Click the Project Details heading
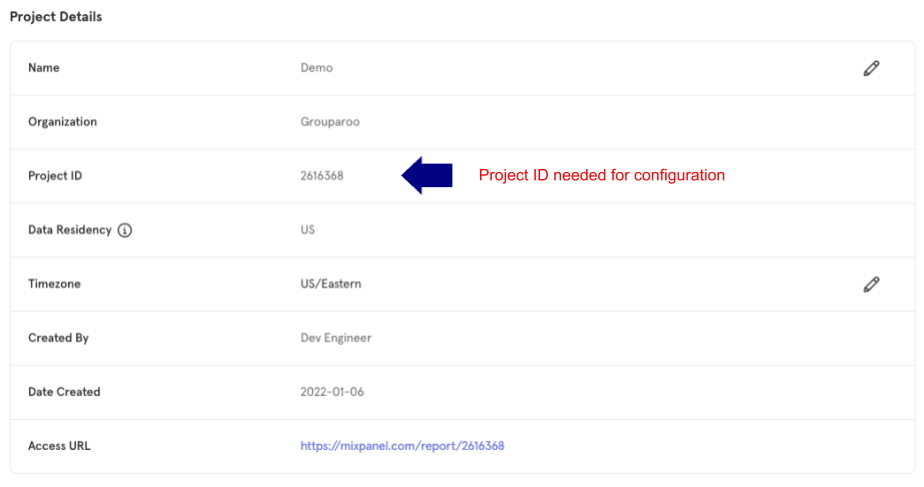924x487 pixels. click(x=56, y=17)
